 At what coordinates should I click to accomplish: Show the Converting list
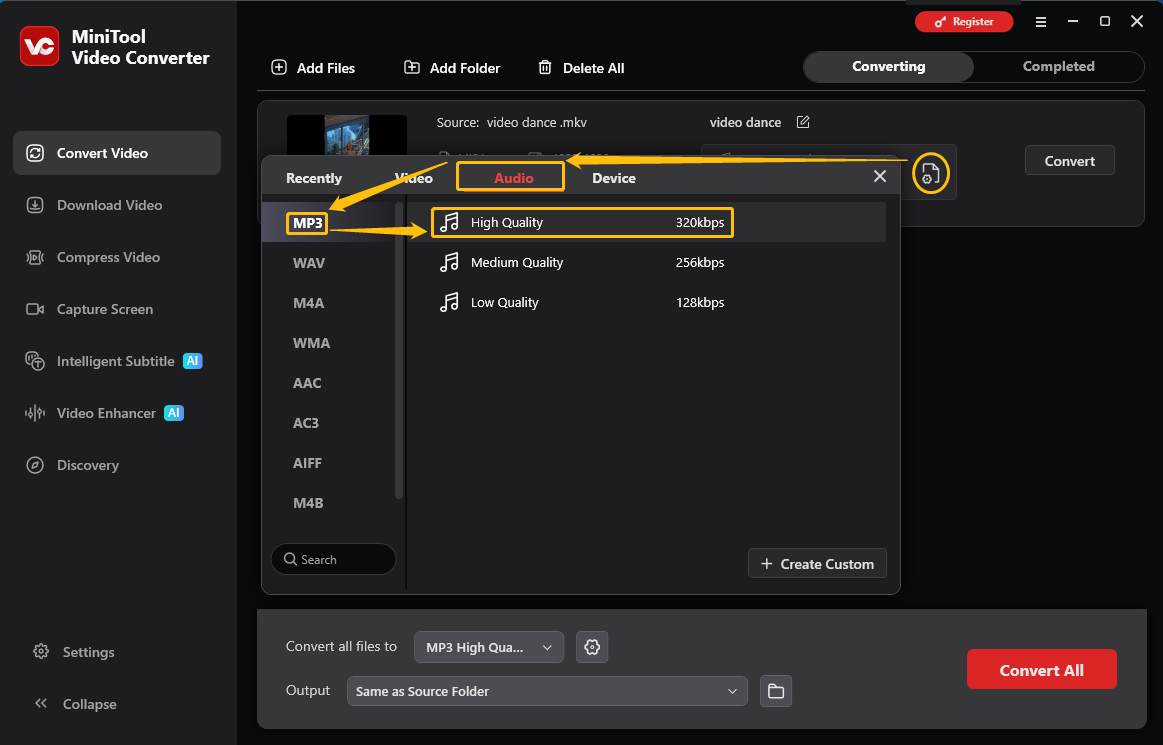coord(889,67)
